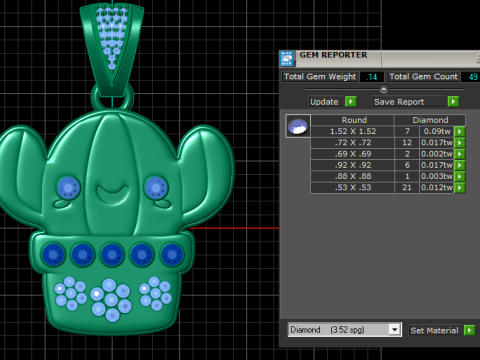Click the Total Gem Weight value .14
Image resolution: width=480 pixels, height=360 pixels.
point(372,77)
